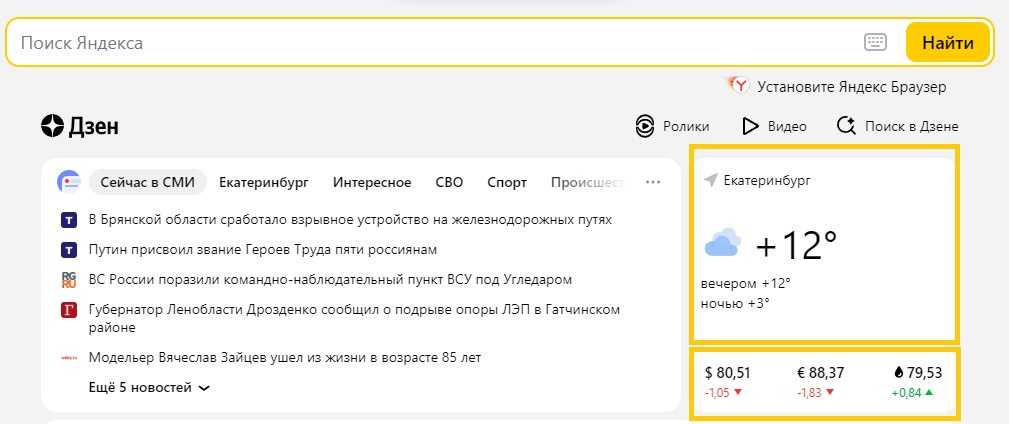Click the Дзен logo icon
Viewport: 1009px width, 424px height.
tap(52, 126)
